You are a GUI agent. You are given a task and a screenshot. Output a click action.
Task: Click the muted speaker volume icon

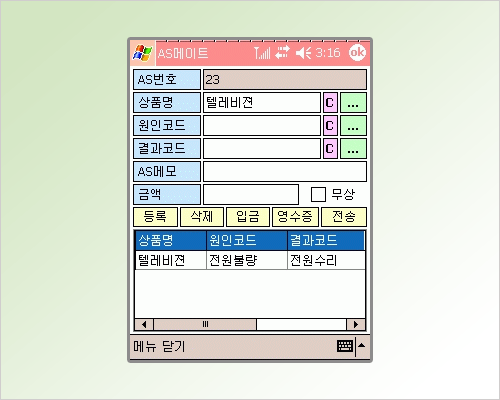(303, 53)
